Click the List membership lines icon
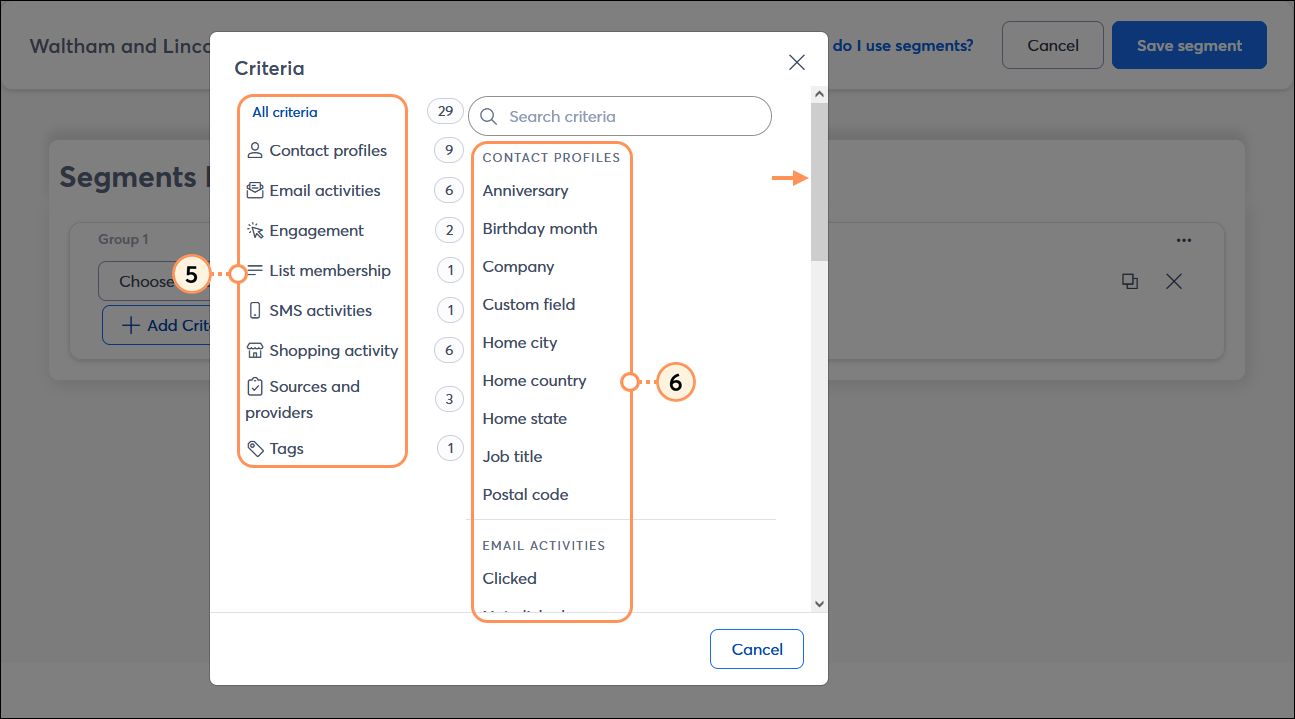 point(255,270)
